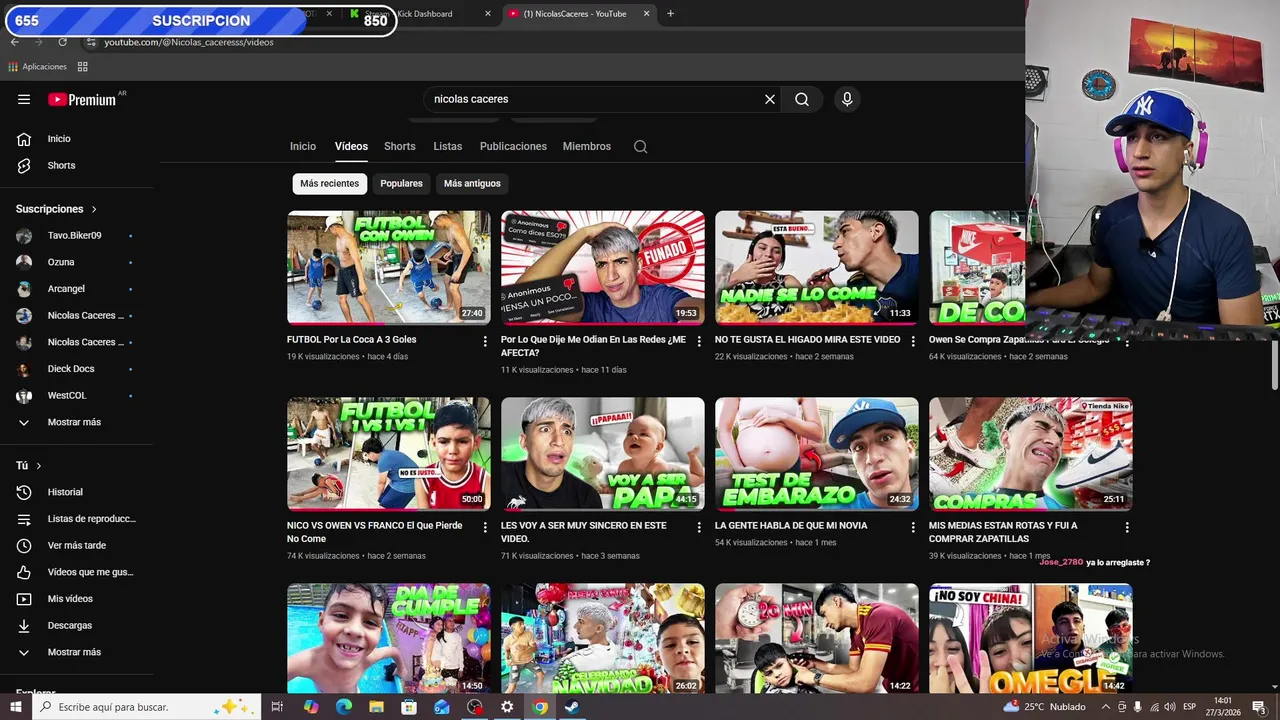Viewport: 1280px width, 720px height.
Task: Open a new browser tab with plus
Action: [x=670, y=14]
